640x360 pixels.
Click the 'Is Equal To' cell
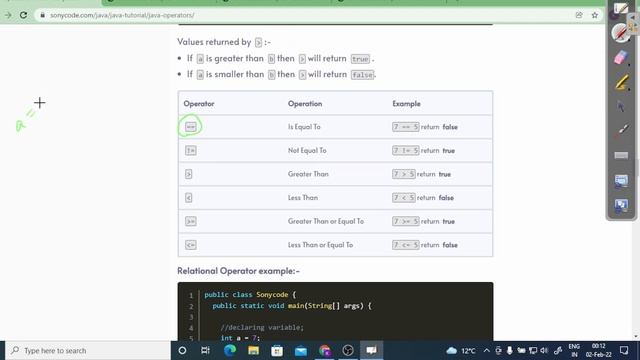point(304,127)
